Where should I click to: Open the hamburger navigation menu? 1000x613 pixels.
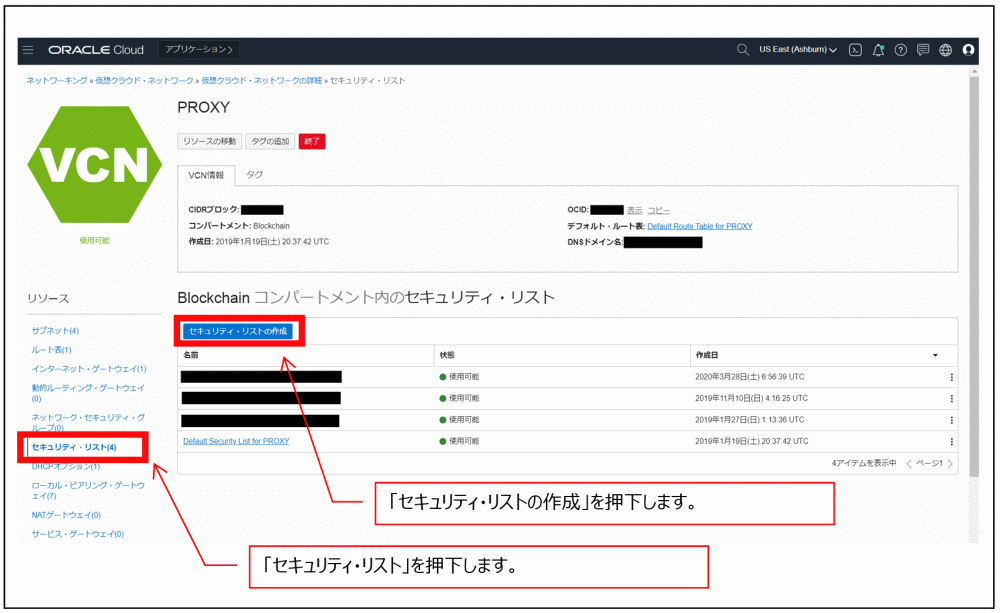tap(28, 50)
